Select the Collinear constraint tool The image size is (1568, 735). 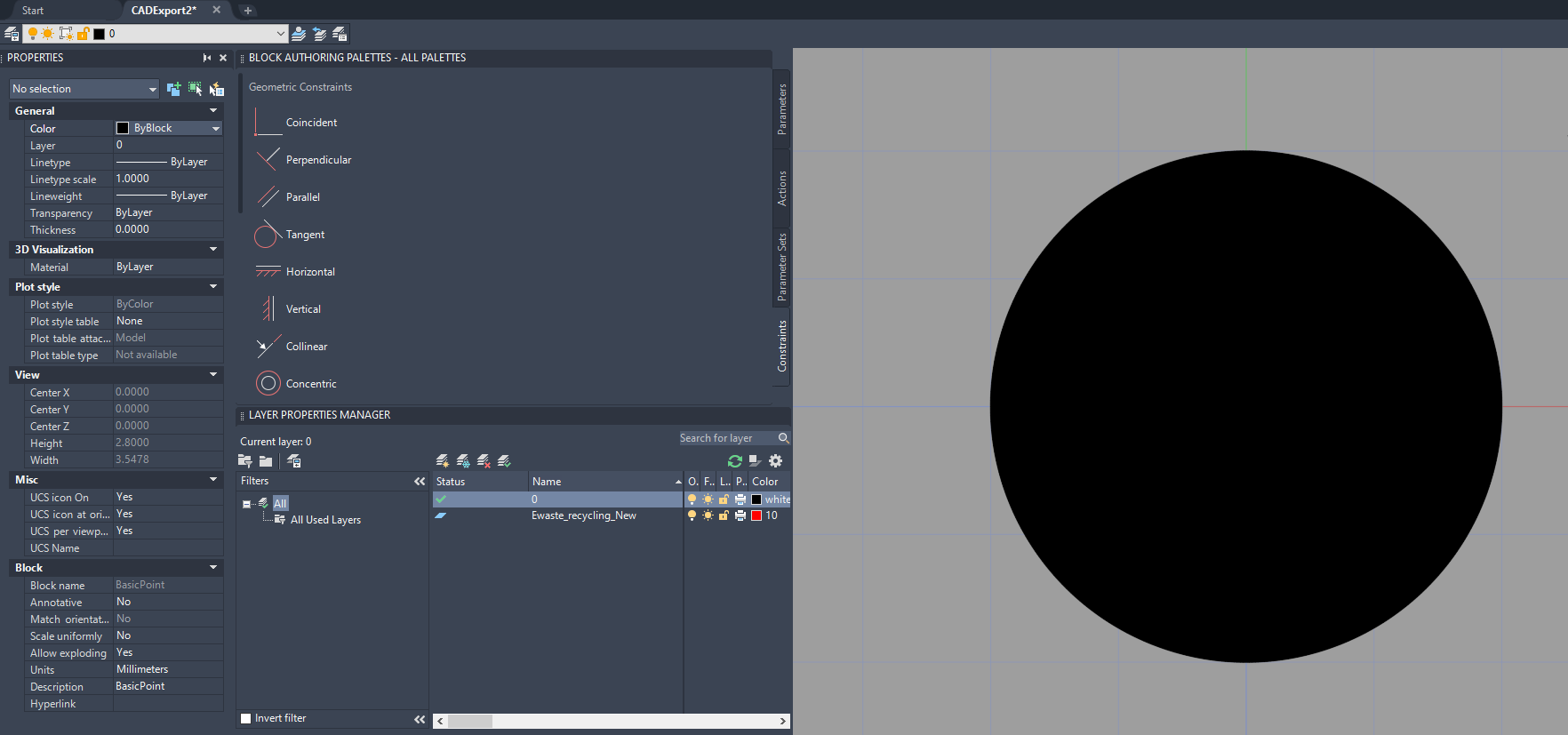pyautogui.click(x=292, y=347)
